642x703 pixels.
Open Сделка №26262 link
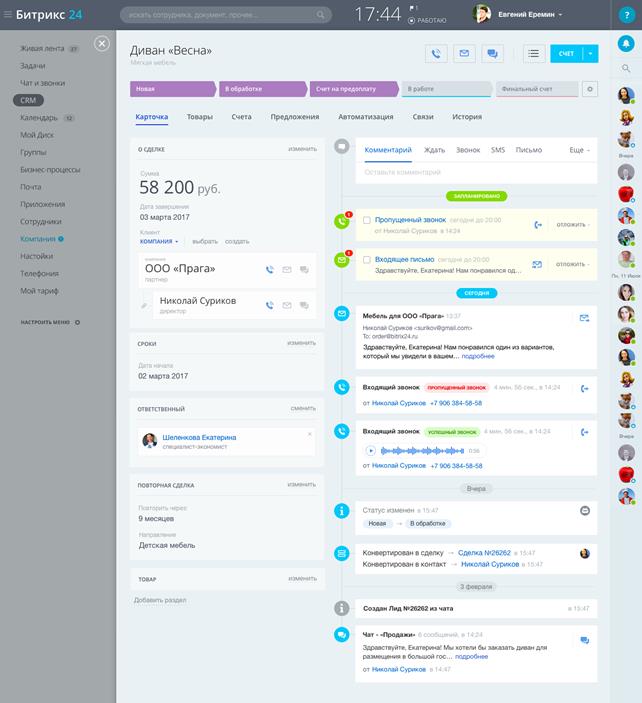pyautogui.click(x=484, y=553)
